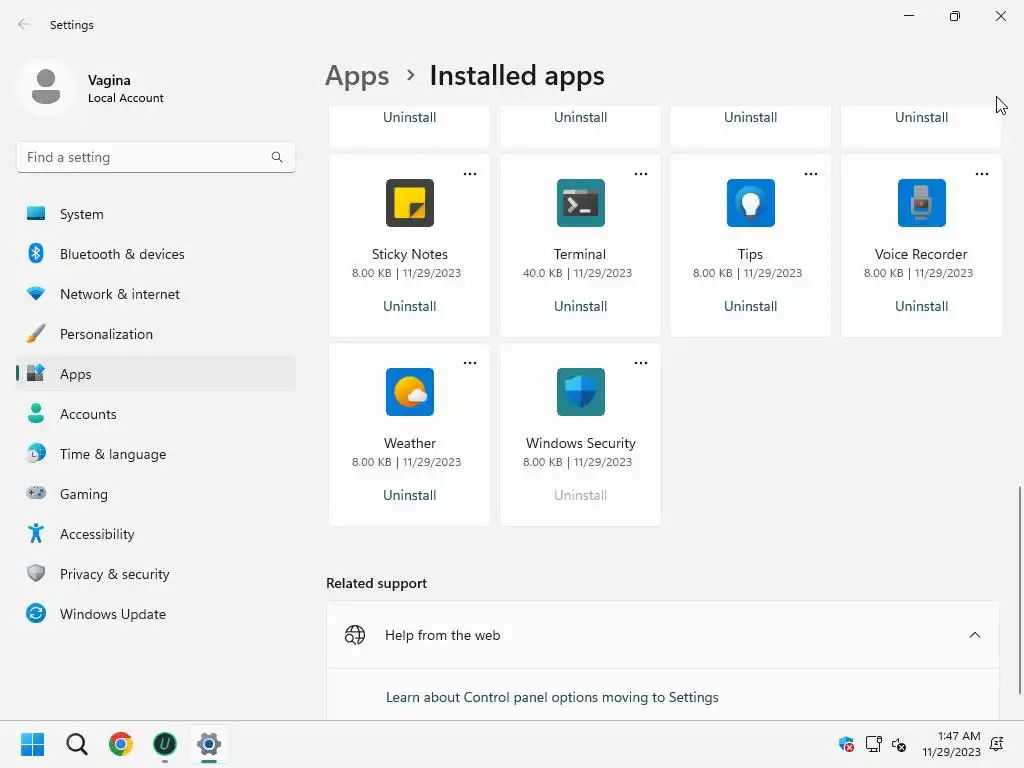Click the Weather app icon
The width and height of the screenshot is (1024, 768).
tap(409, 392)
